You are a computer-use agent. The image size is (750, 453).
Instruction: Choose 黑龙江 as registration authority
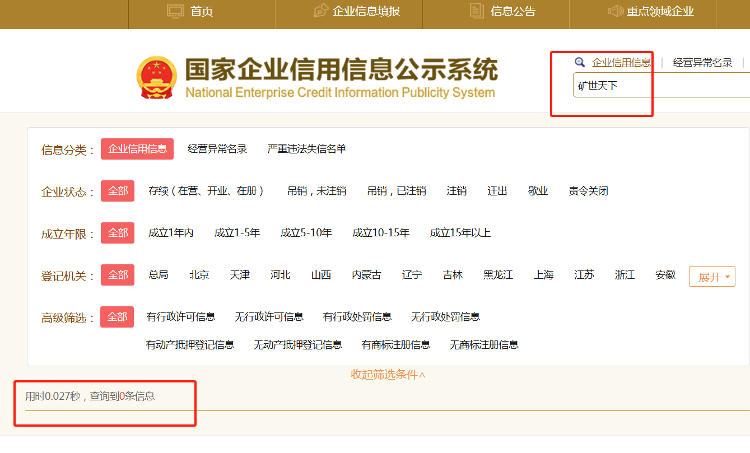[x=498, y=275]
